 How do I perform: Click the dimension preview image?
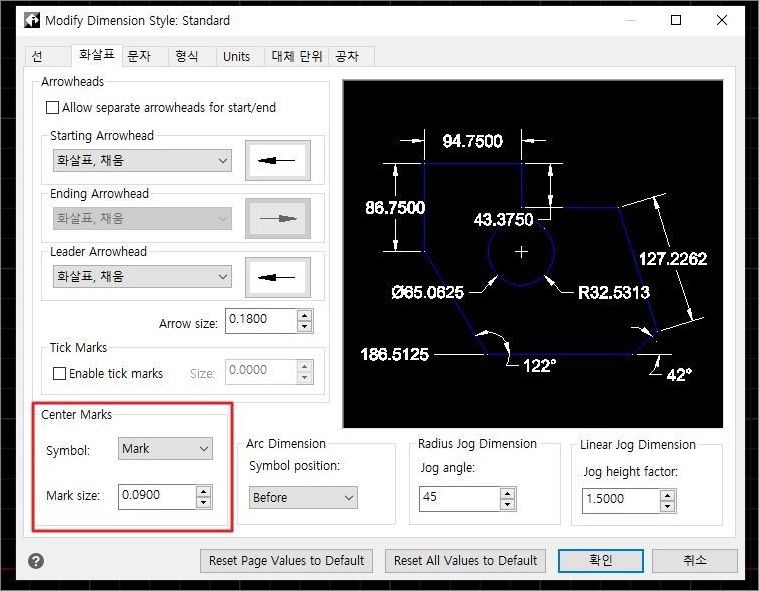pyautogui.click(x=533, y=254)
